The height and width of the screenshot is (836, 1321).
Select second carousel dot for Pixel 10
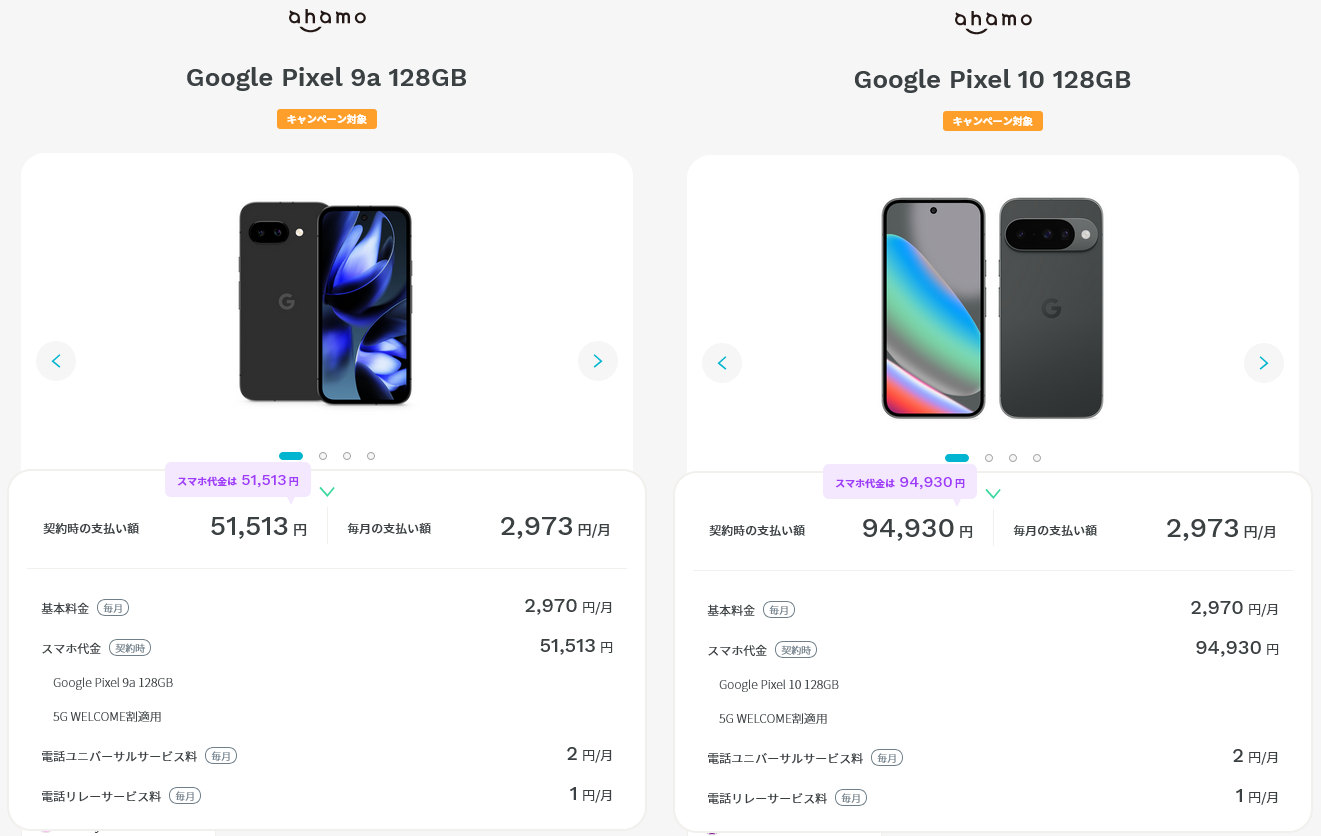(x=989, y=458)
